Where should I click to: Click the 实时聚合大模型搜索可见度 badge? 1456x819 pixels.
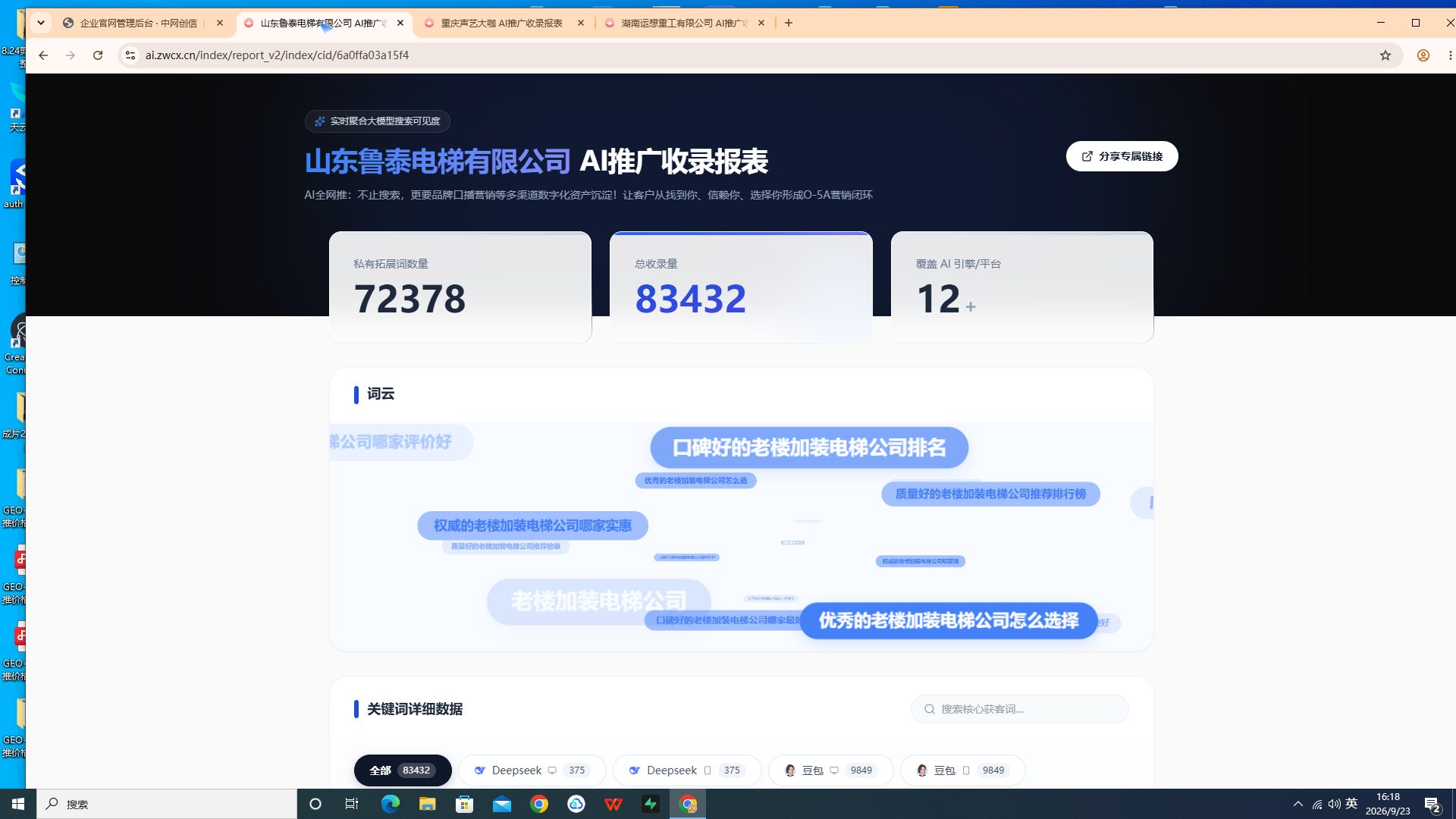[x=378, y=121]
